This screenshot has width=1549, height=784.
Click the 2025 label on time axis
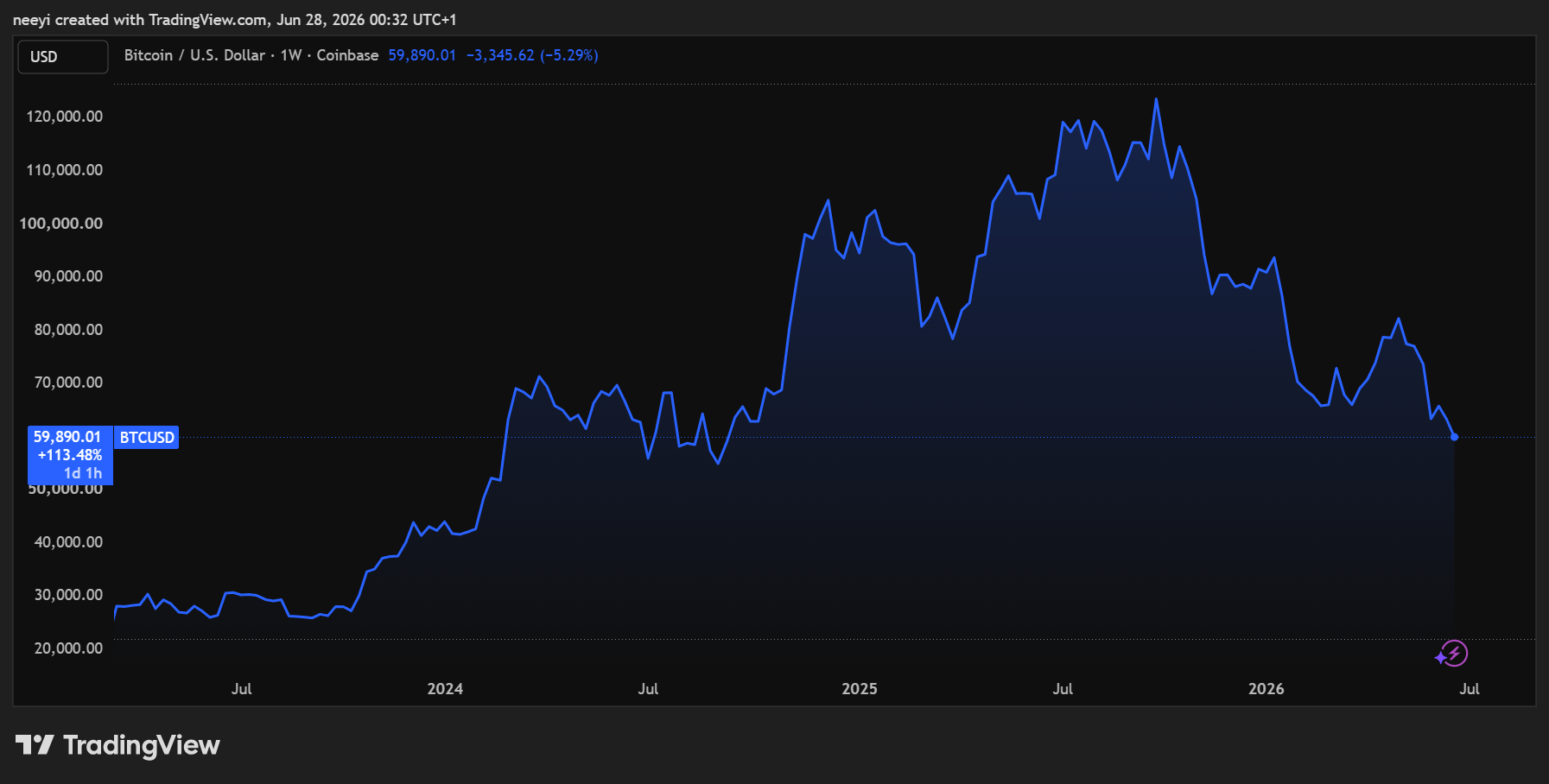pos(860,689)
